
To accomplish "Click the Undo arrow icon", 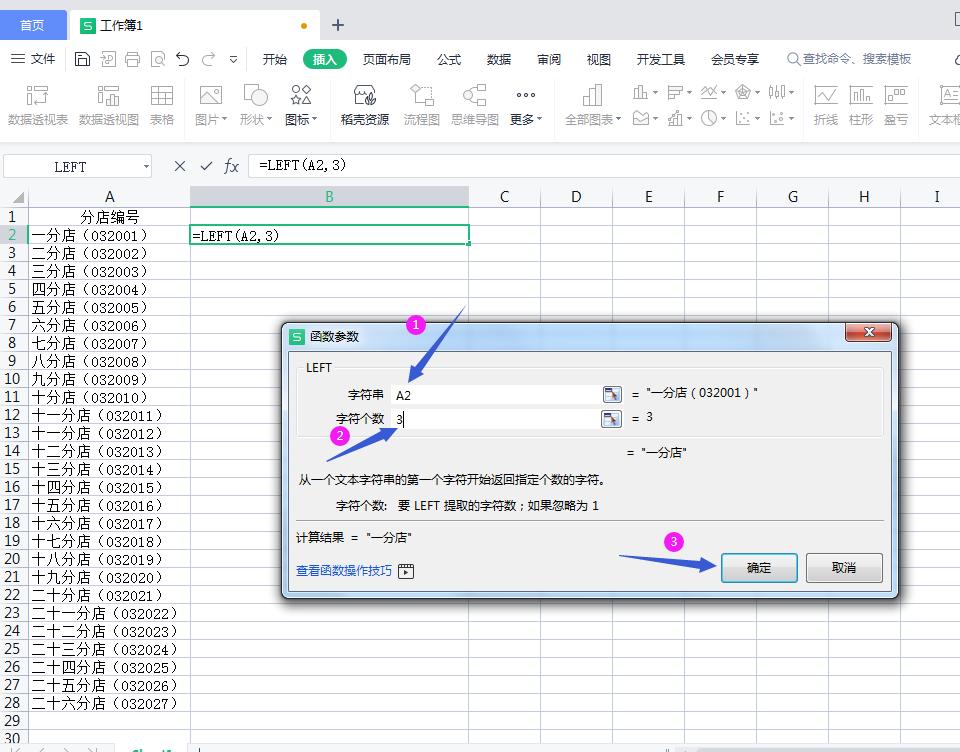I will click(x=182, y=59).
